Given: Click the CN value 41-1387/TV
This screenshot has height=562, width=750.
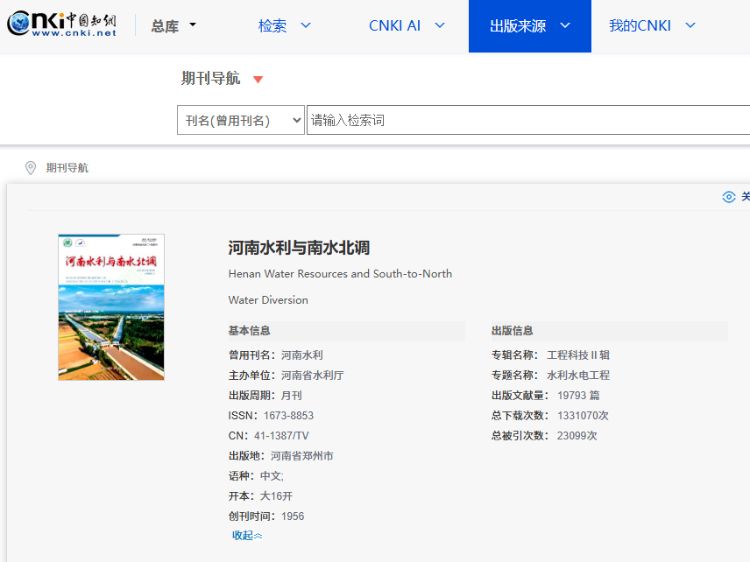Looking at the screenshot, I should 281,435.
